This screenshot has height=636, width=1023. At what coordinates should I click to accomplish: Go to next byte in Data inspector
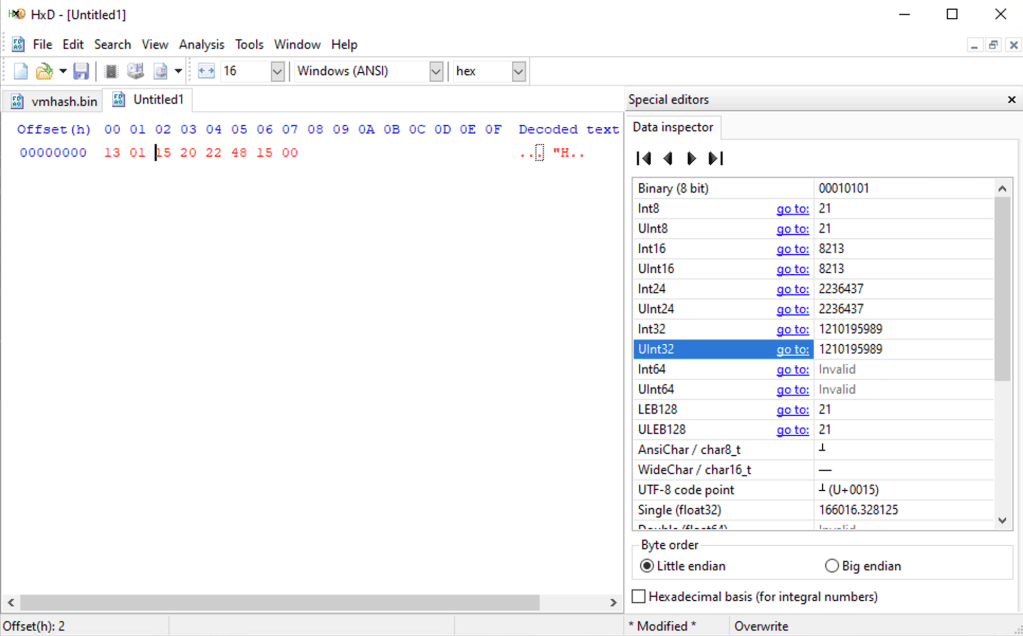(x=691, y=158)
